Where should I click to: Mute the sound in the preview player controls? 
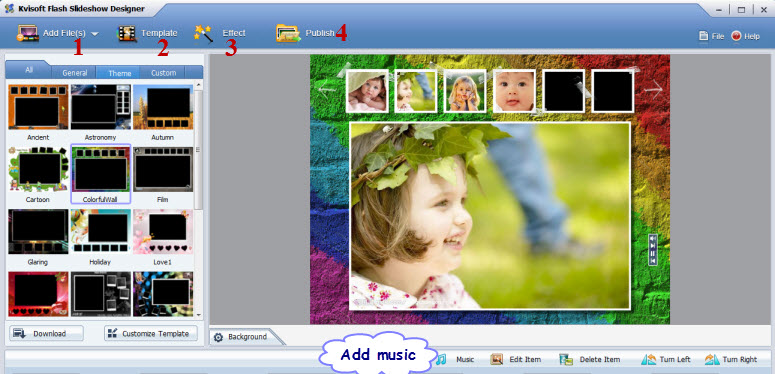pos(653,238)
